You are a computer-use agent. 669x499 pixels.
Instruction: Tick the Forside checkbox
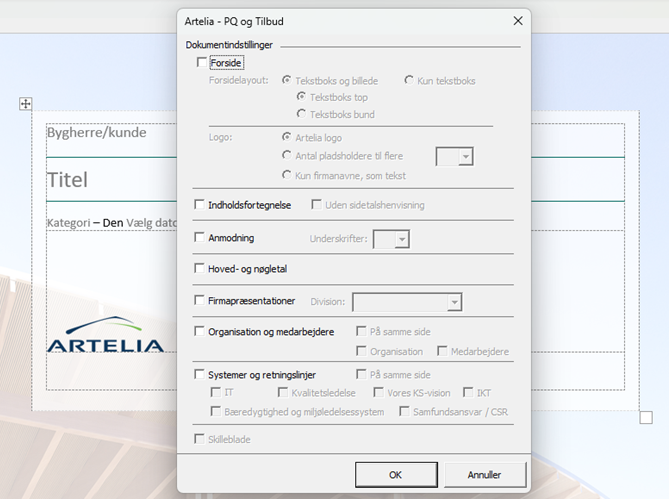201,62
